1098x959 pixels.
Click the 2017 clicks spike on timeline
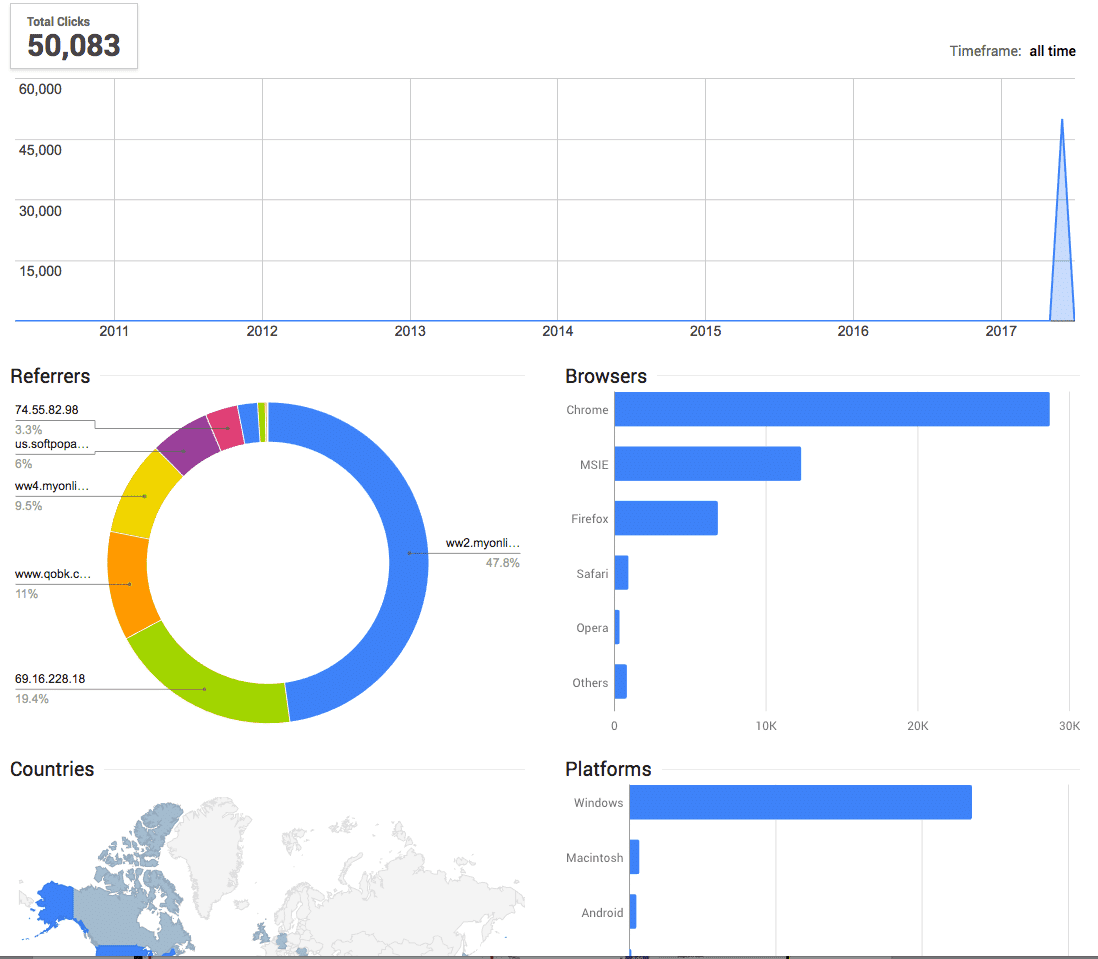(x=1062, y=231)
